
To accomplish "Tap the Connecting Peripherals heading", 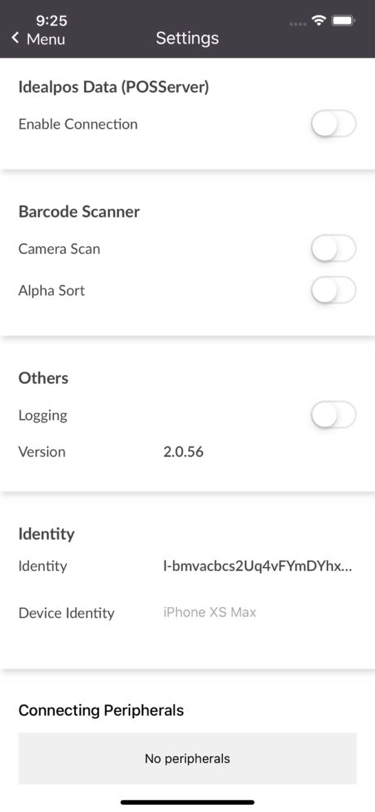I will coord(101,710).
